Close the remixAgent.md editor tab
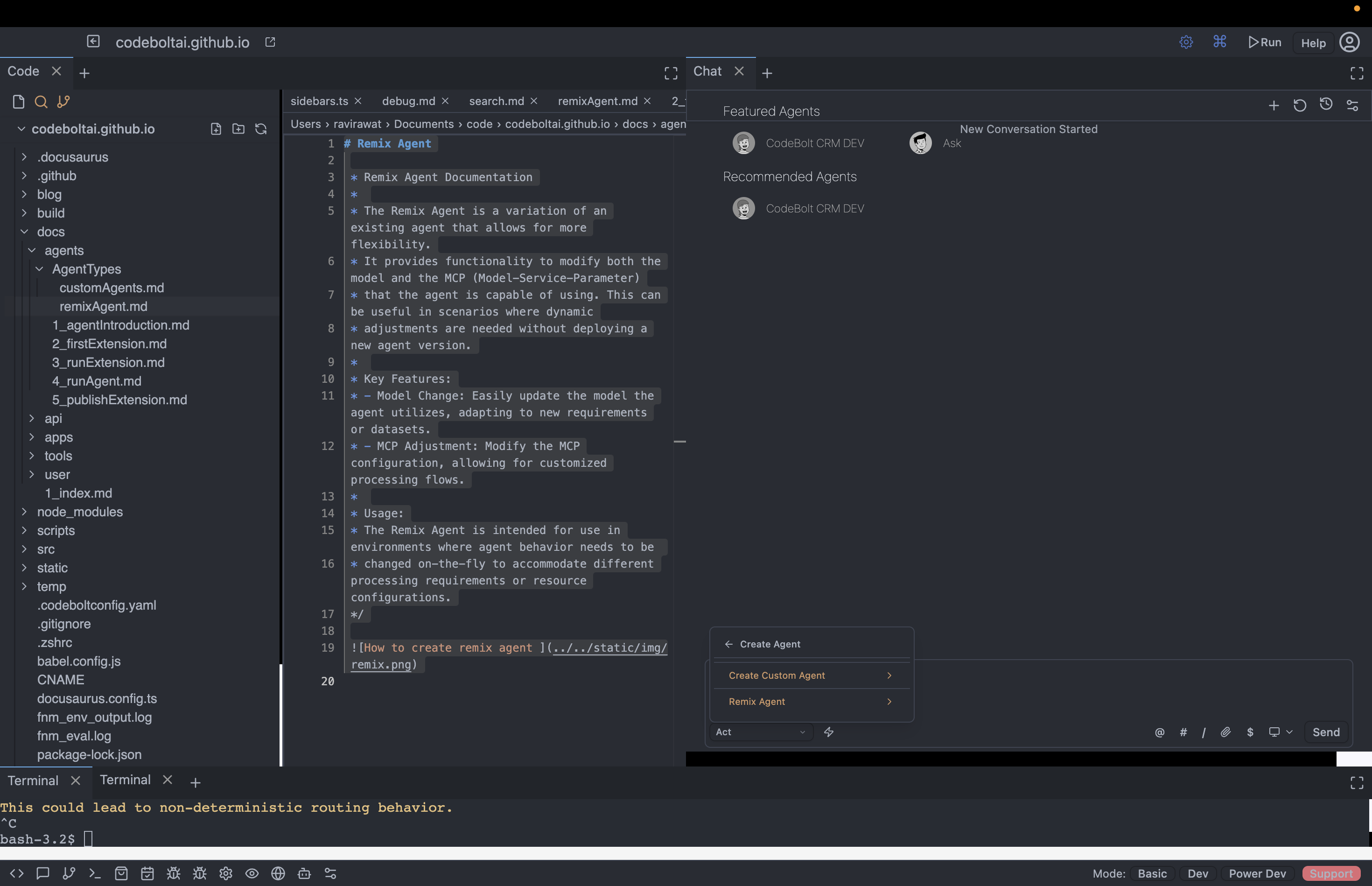The width and height of the screenshot is (1372, 886). click(x=647, y=101)
